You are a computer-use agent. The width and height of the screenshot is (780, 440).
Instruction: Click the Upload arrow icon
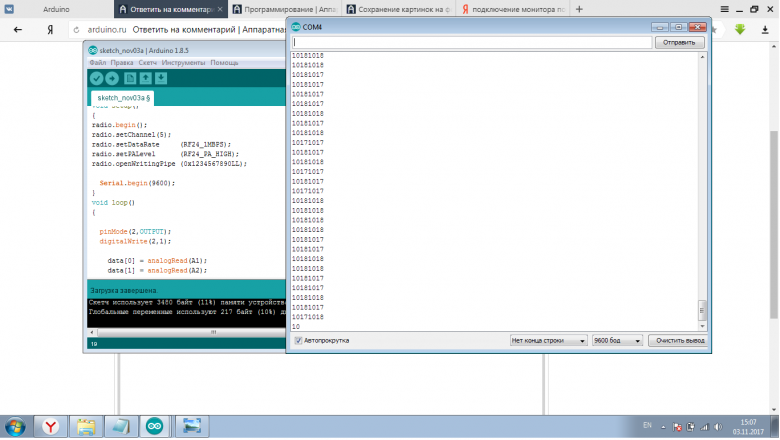click(x=112, y=78)
